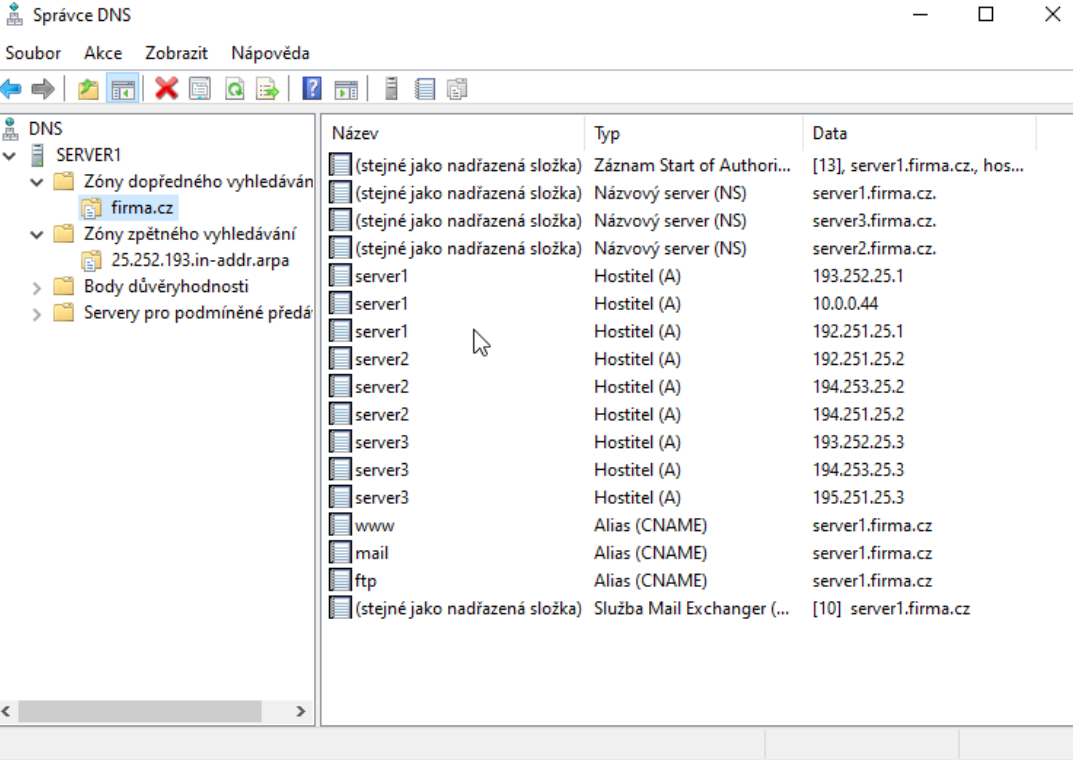Viewport: 1073px width, 760px height.
Task: Click the Export list toolbar icon
Action: coord(267,89)
